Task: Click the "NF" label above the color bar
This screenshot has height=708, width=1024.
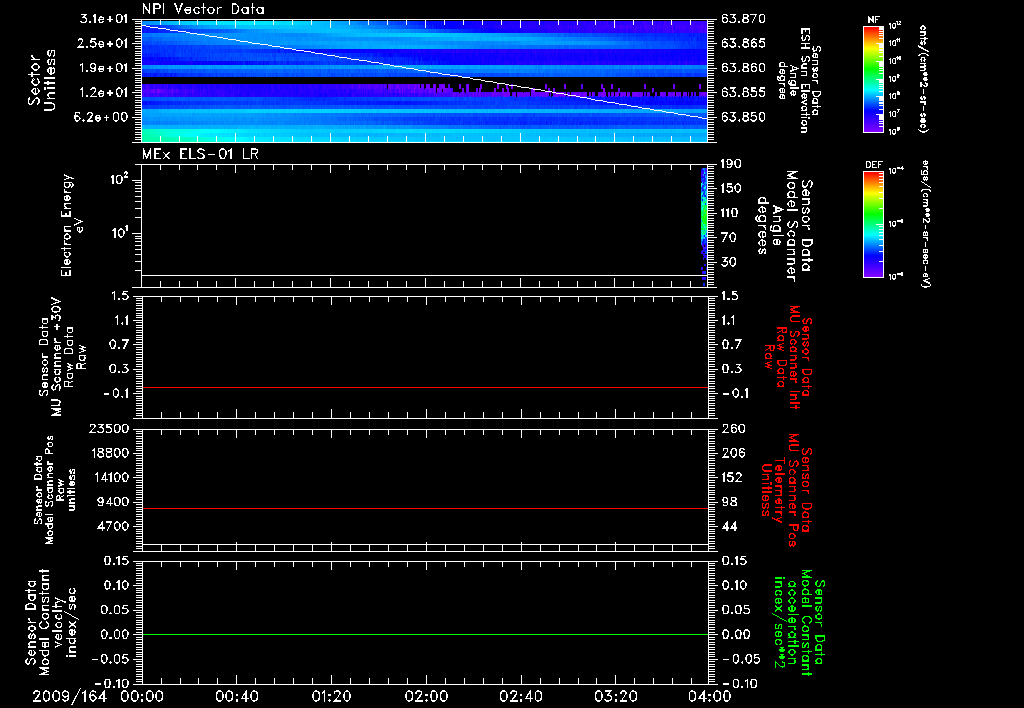Action: [873, 20]
